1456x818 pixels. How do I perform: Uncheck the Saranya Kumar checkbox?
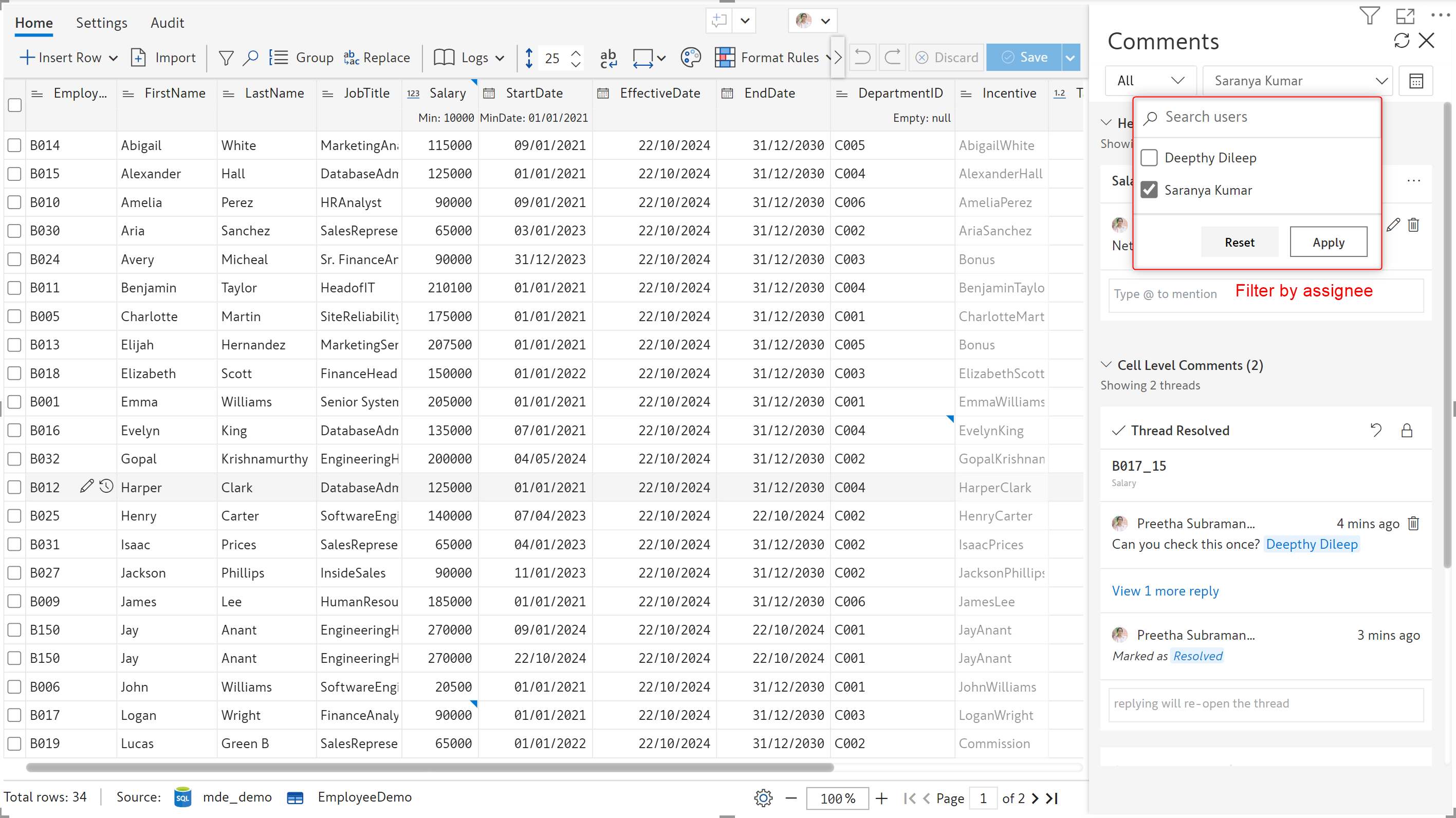(1149, 190)
